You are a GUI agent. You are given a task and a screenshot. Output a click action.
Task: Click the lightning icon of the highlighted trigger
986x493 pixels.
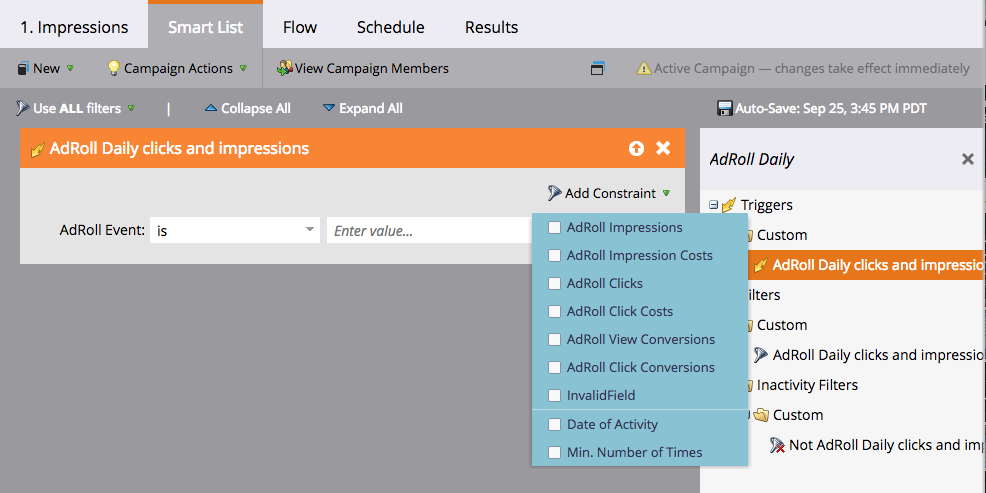pos(761,265)
